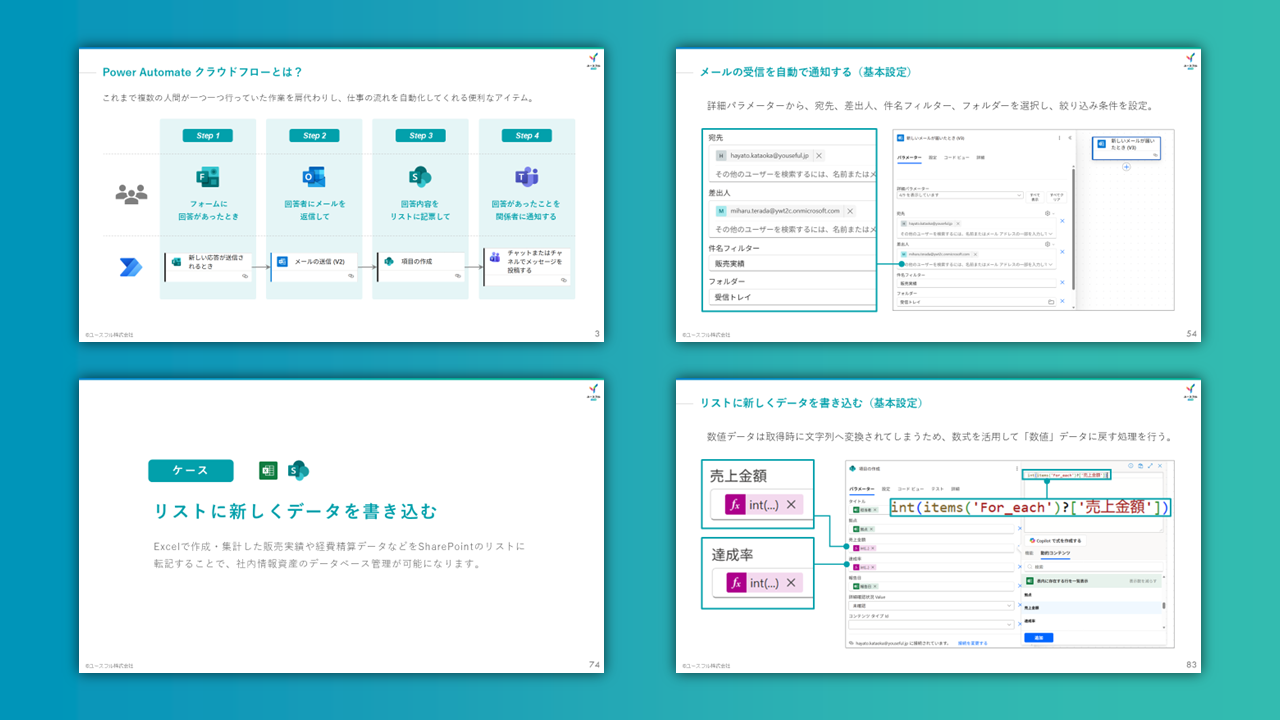This screenshot has height=720, width=1280.
Task: Click the すべて表示 button
Action: [1034, 195]
